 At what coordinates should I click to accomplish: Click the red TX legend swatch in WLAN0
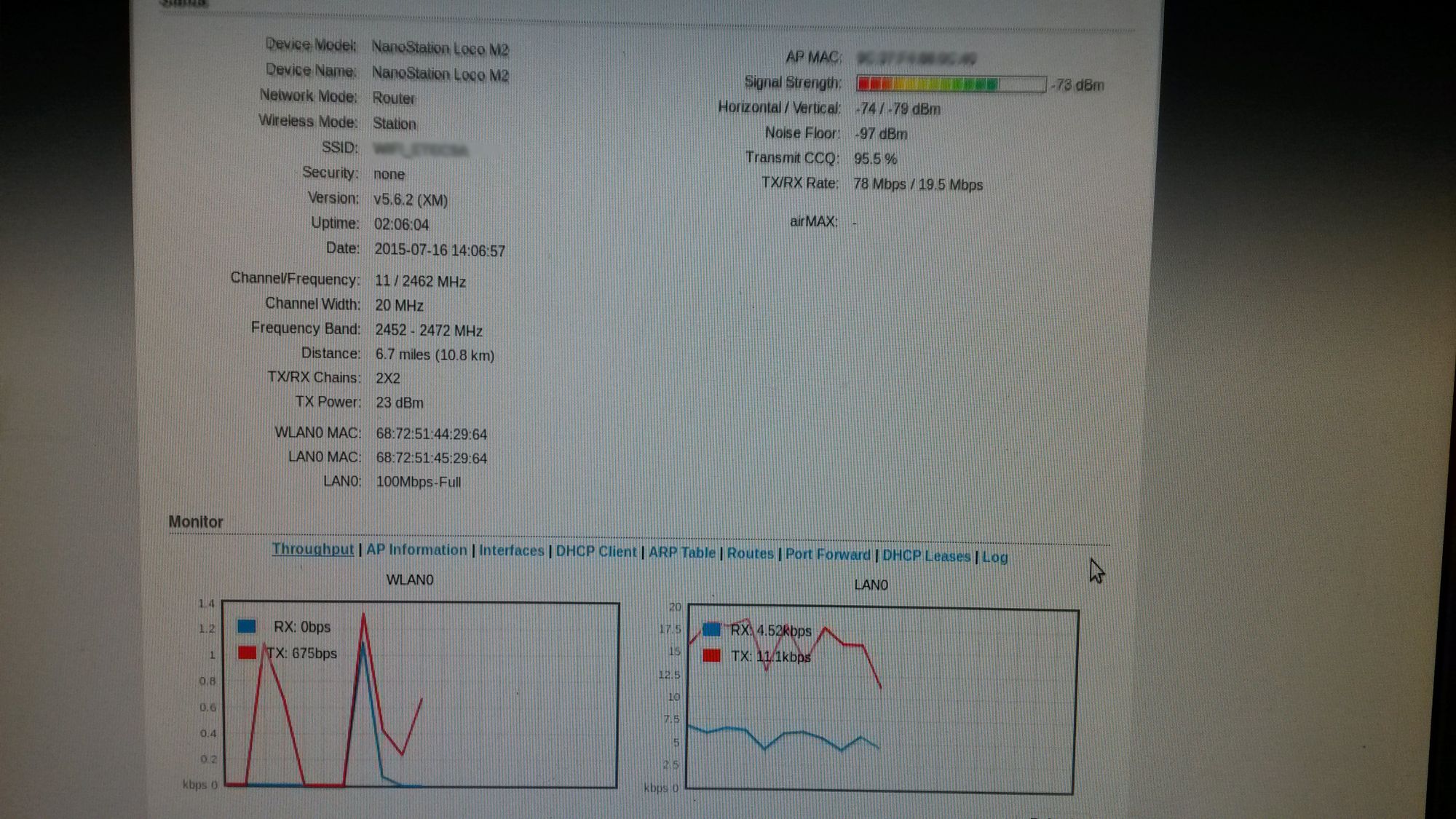point(247,652)
